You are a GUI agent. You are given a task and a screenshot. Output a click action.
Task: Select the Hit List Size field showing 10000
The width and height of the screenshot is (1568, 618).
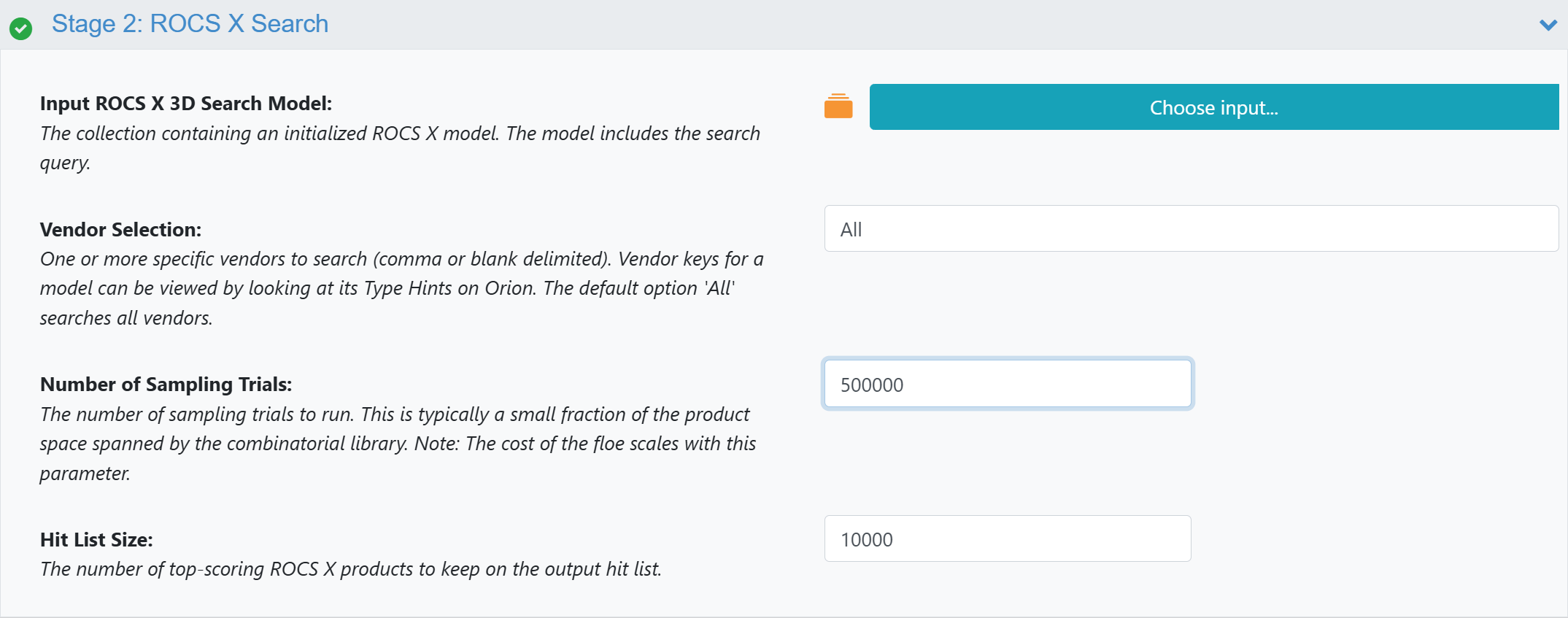click(x=1007, y=539)
